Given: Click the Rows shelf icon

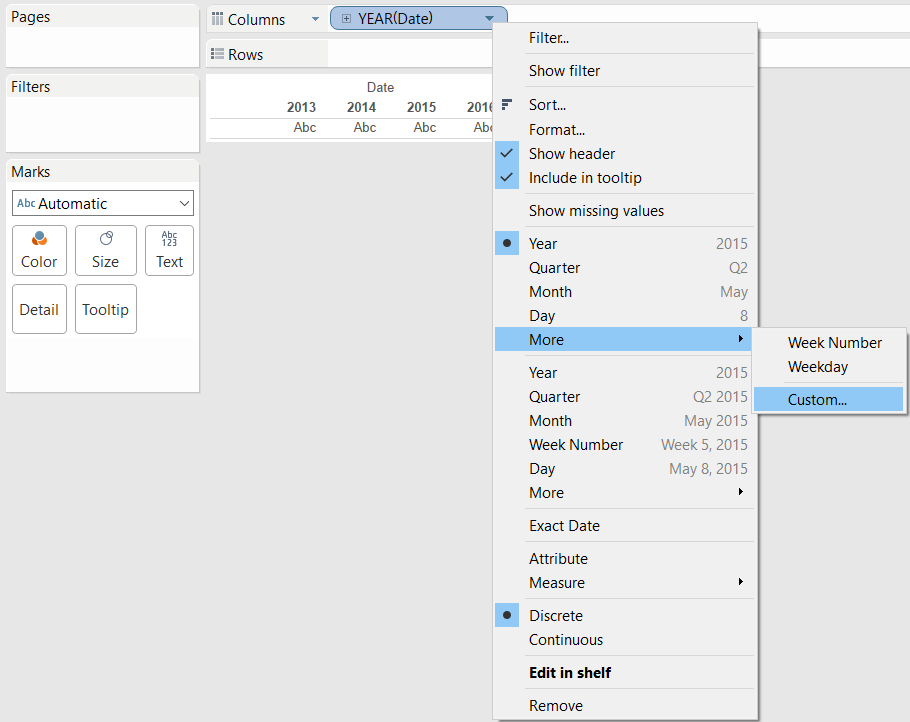Looking at the screenshot, I should (217, 54).
